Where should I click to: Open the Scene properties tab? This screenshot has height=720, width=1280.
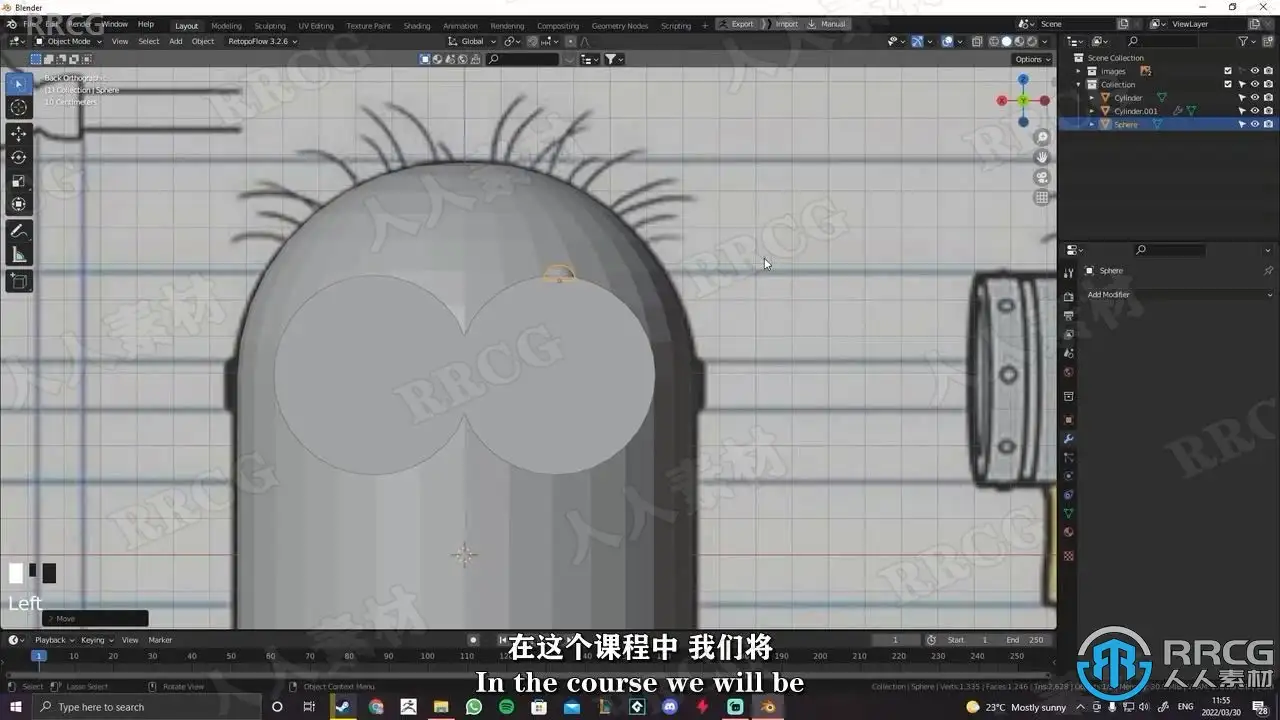1068,353
